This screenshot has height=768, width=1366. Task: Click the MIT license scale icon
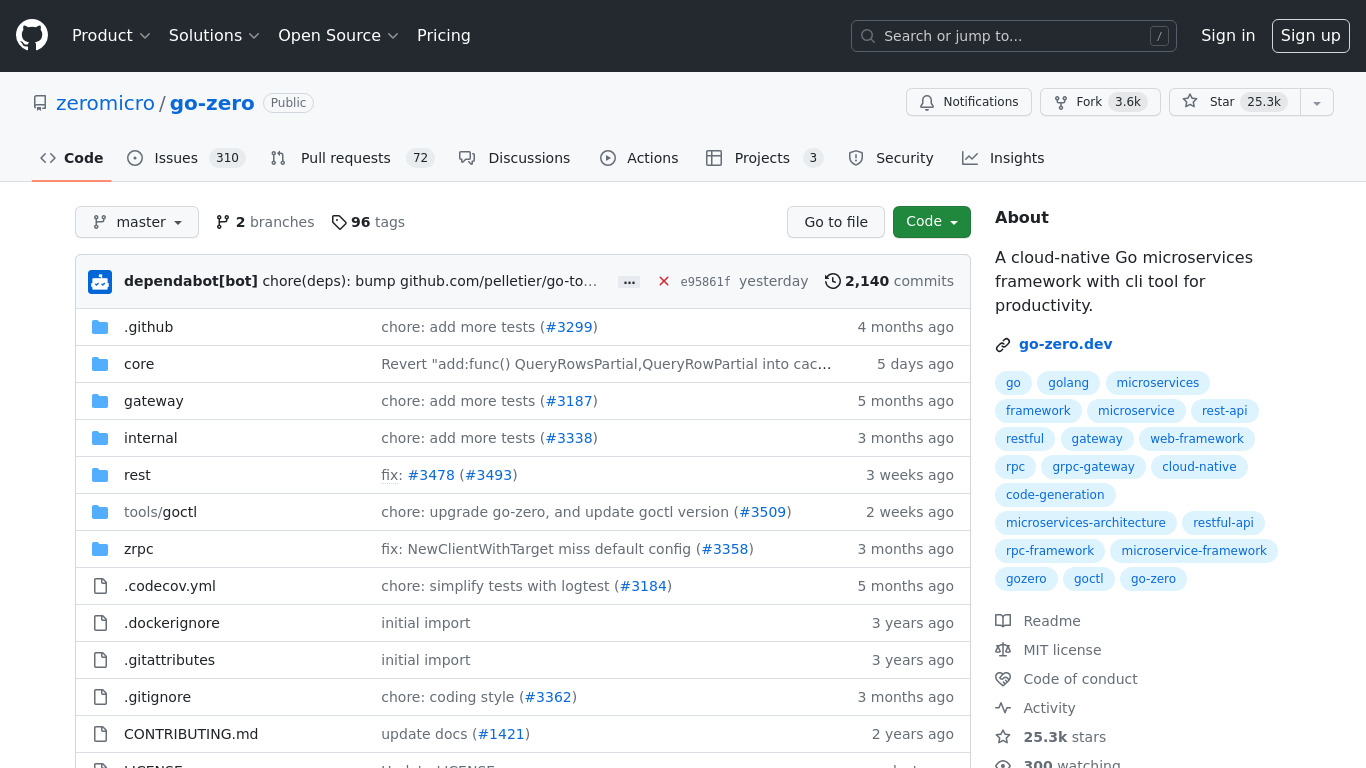1003,650
